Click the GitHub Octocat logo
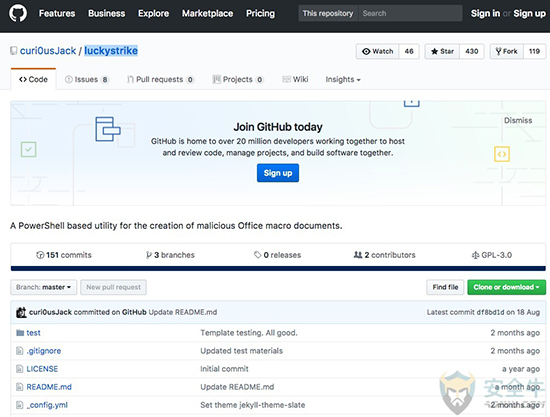 point(18,13)
